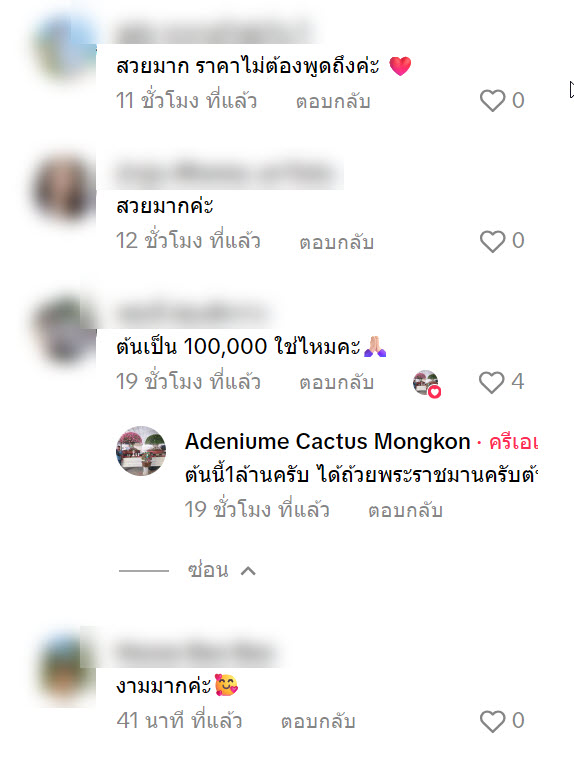
Task: Open the first commenter's blurred avatar
Action: (64, 47)
